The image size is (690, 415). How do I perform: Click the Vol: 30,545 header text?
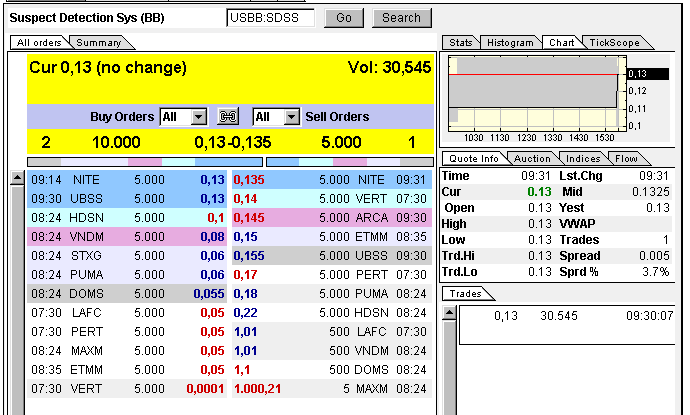pos(389,67)
